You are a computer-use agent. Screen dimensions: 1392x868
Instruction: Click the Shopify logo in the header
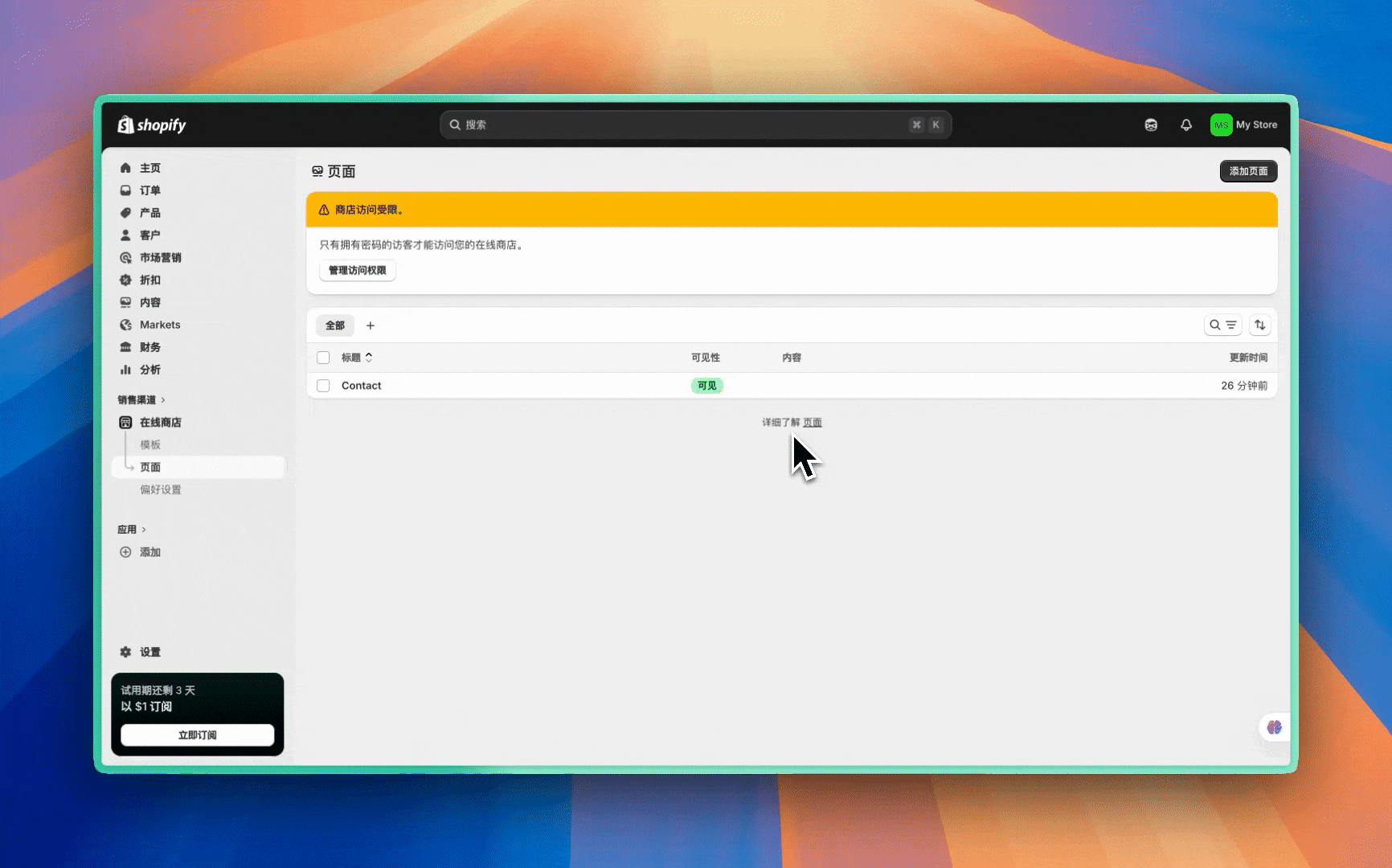pyautogui.click(x=152, y=125)
